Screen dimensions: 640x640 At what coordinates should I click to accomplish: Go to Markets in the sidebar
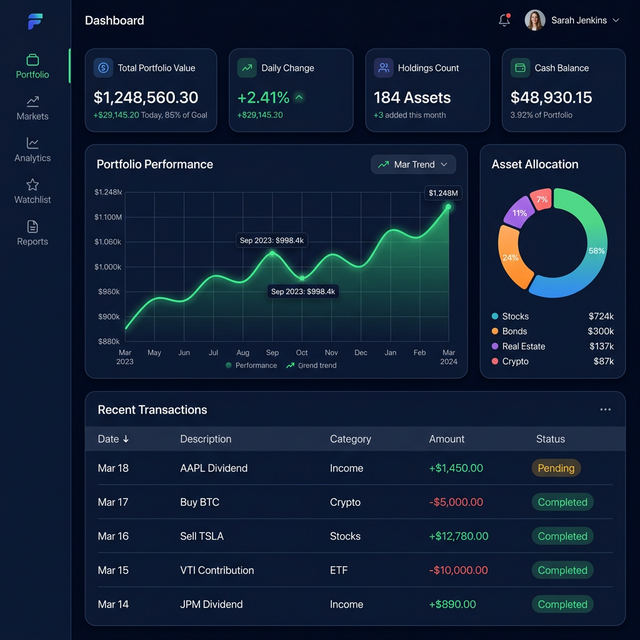(33, 107)
